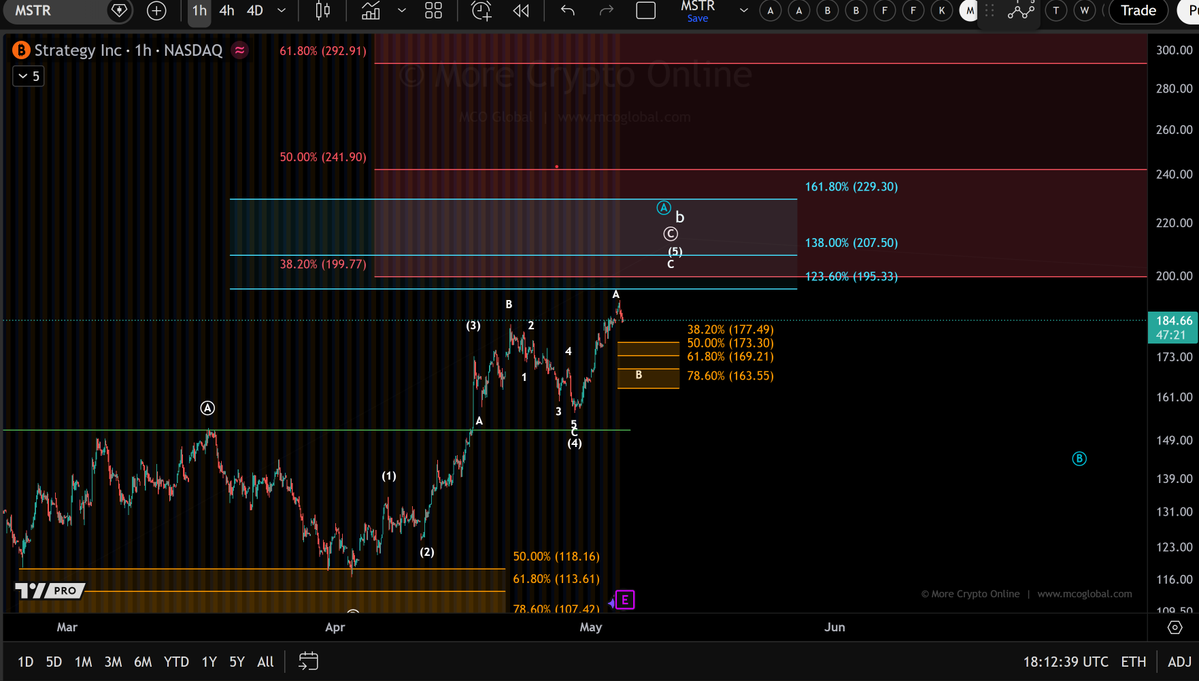Undo the last chart action
1199x681 pixels.
coord(567,11)
